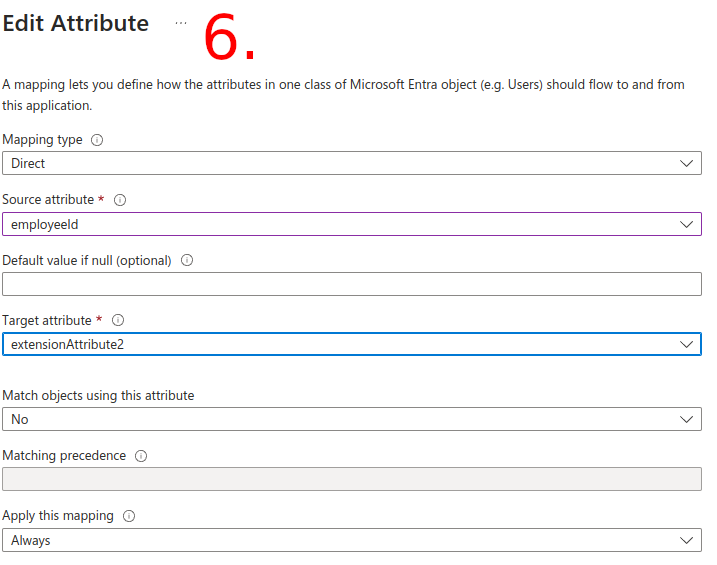Open the more options ellipsis beside Edit Attribute
This screenshot has height=565, width=717.
[x=181, y=23]
